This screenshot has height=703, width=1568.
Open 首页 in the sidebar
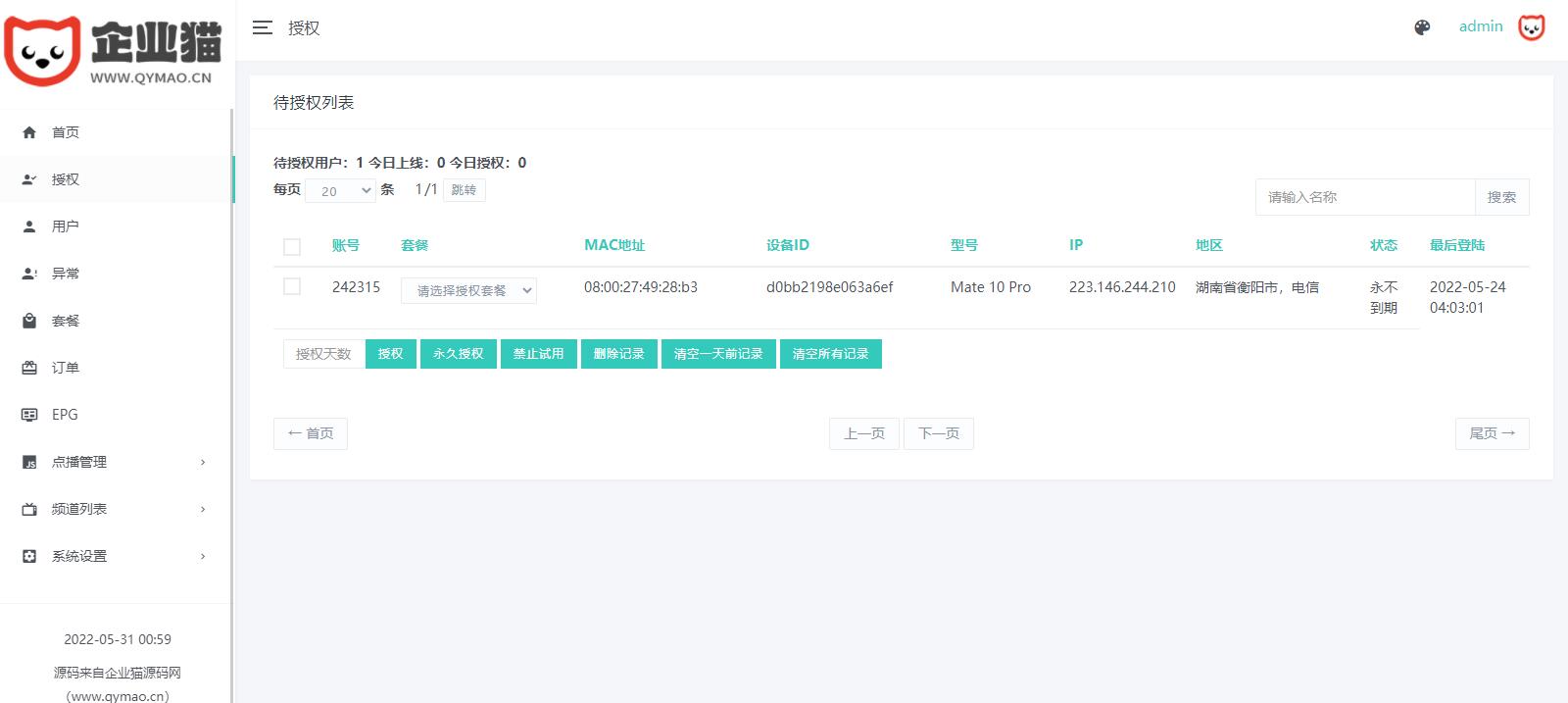pyautogui.click(x=116, y=132)
